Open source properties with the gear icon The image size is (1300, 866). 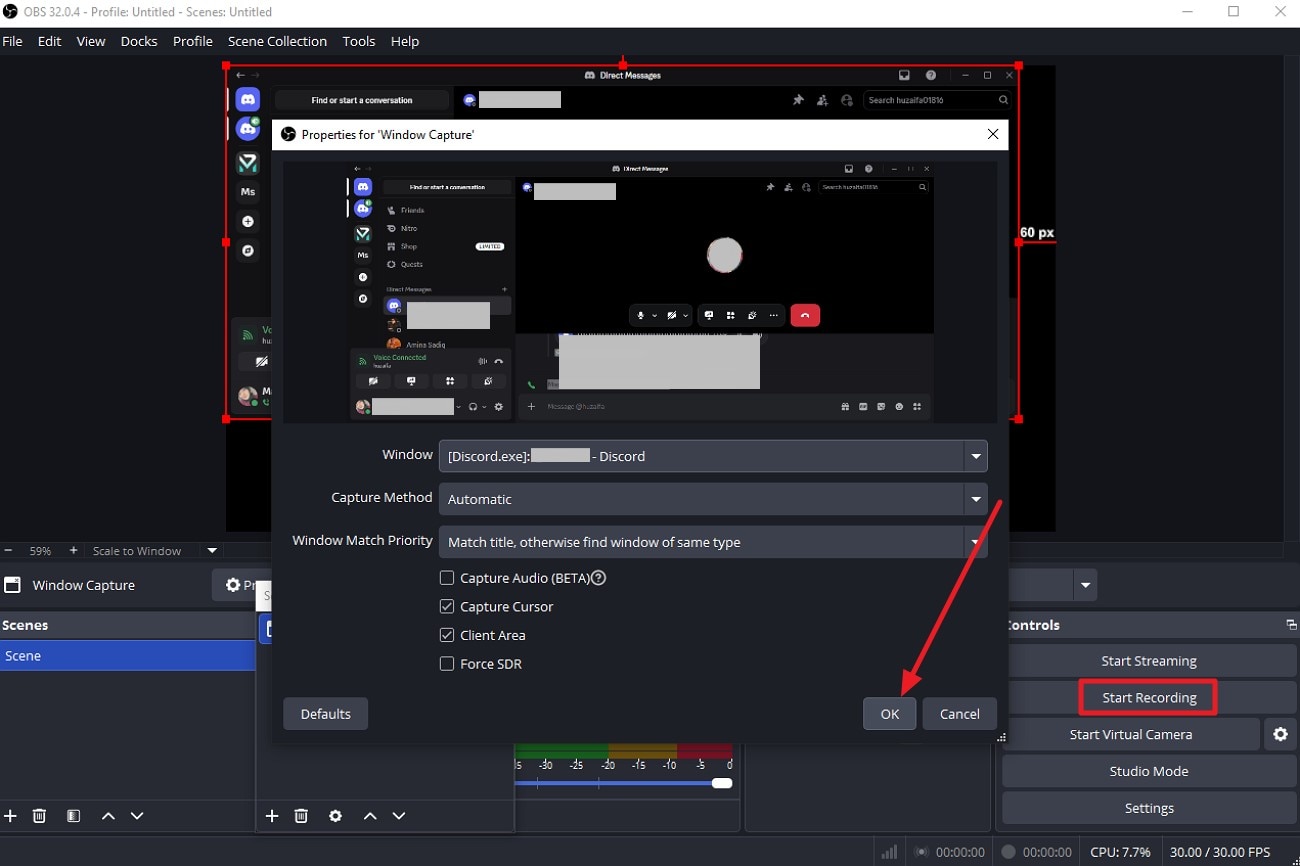[x=335, y=815]
